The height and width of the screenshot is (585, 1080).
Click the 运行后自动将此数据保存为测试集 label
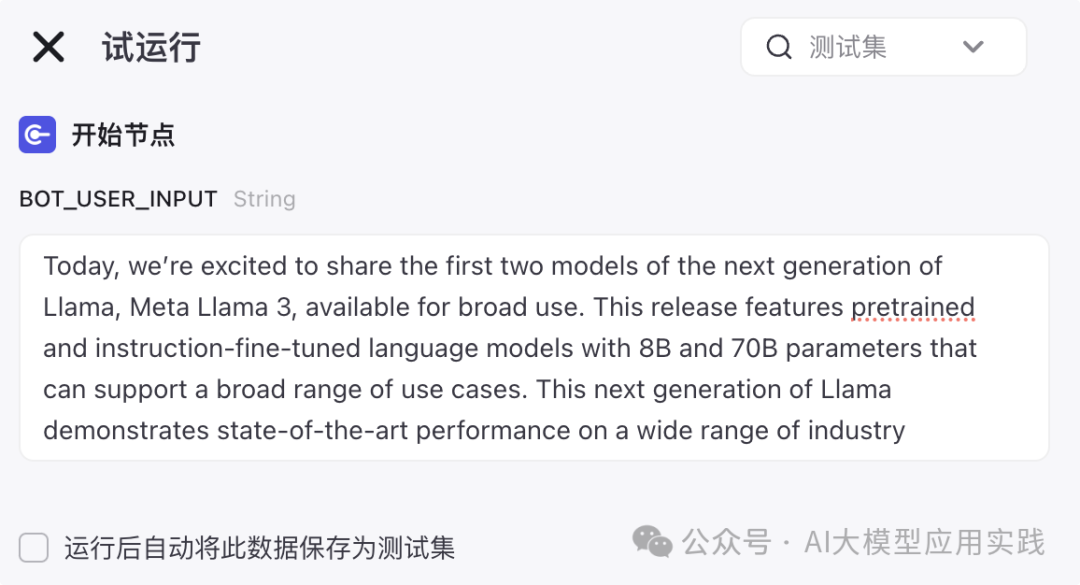260,548
